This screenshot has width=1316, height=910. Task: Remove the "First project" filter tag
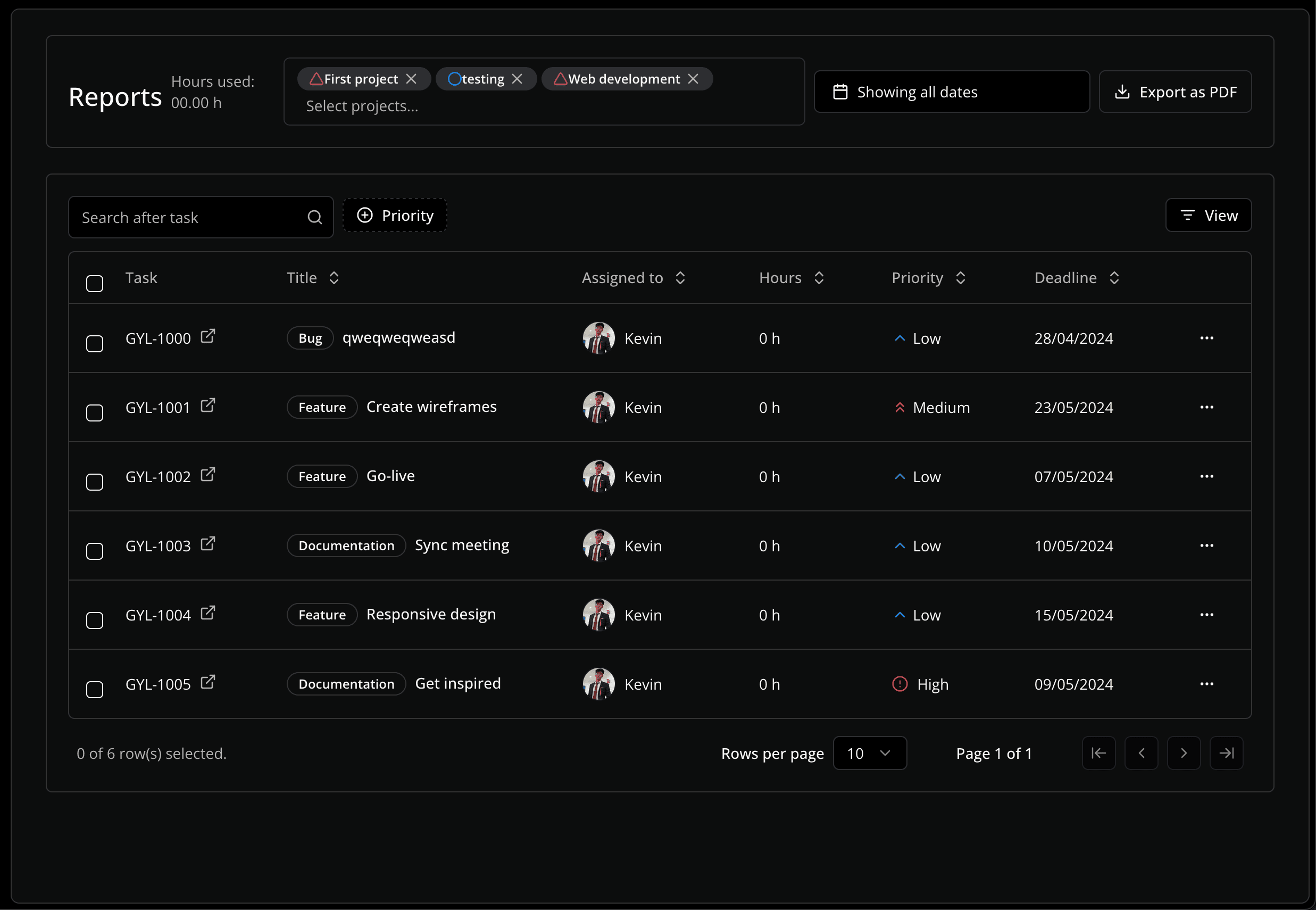coord(412,79)
